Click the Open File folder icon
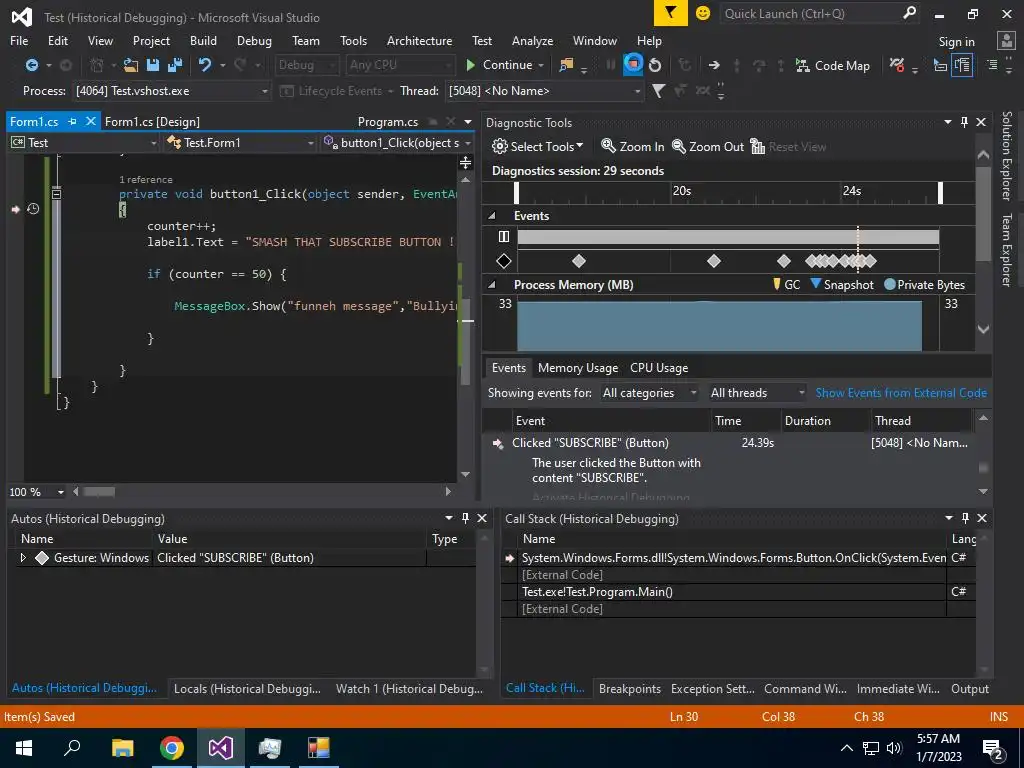Screen dimensions: 1024x768 131,65
